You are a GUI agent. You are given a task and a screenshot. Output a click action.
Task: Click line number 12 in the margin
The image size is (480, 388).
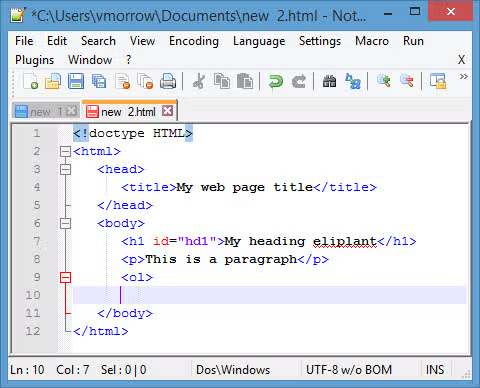(x=33, y=331)
